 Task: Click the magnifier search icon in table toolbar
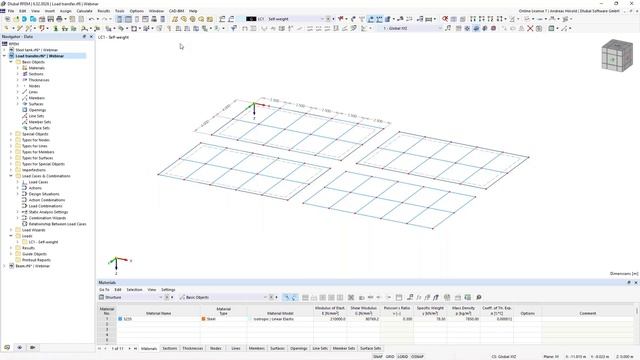pos(479,298)
